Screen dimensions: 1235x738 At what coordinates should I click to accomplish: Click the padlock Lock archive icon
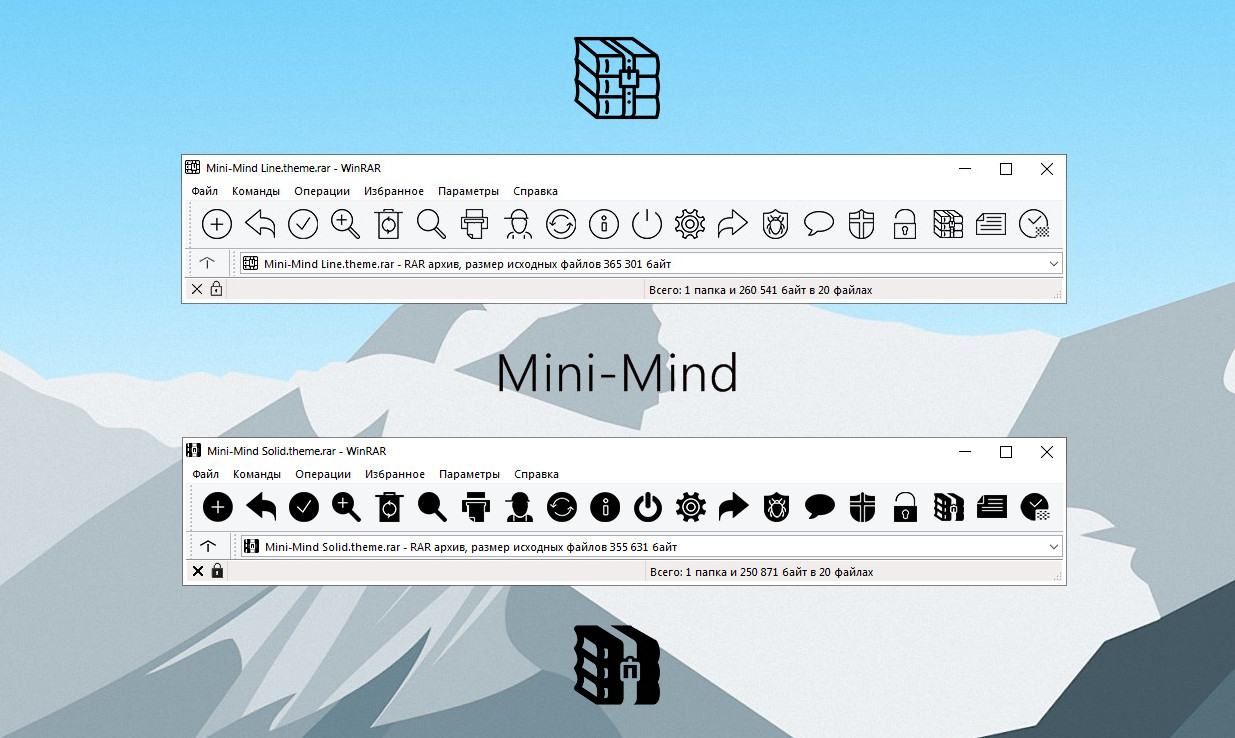904,224
